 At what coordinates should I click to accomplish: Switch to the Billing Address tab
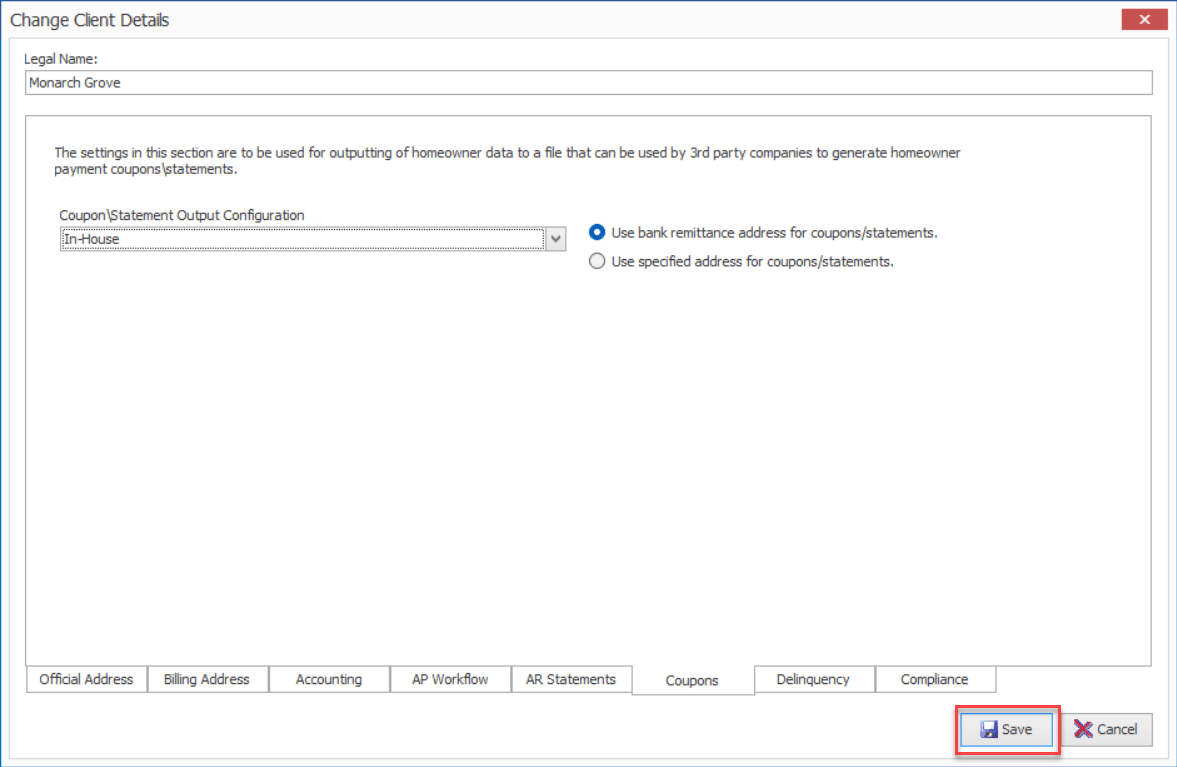click(207, 679)
